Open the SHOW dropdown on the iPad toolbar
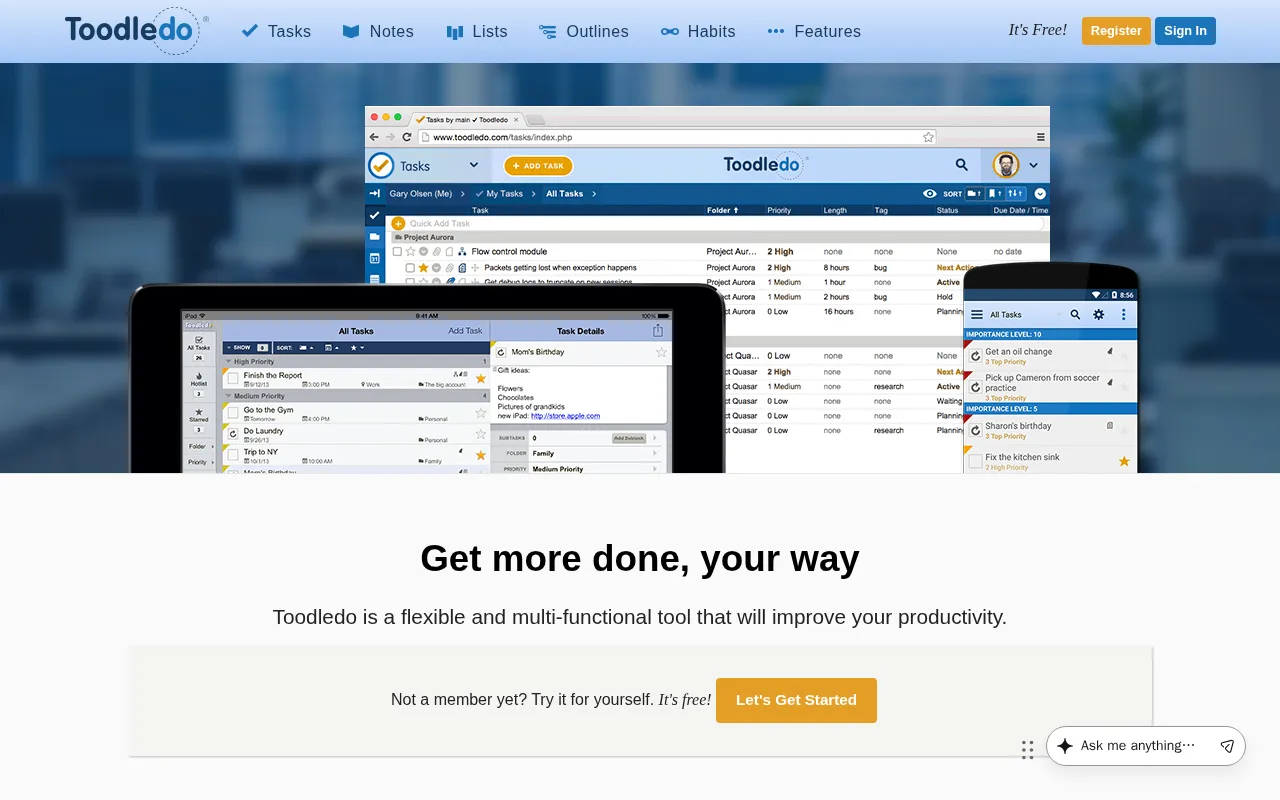Screen dimensions: 1280x800 tap(246, 347)
